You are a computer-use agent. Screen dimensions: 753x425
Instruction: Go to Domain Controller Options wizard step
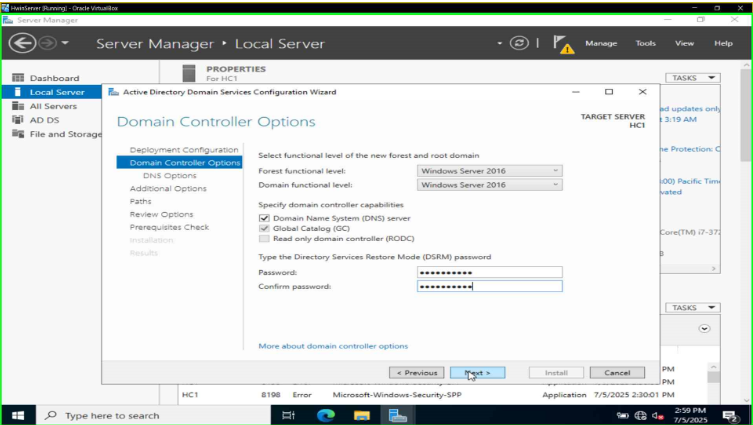(179, 163)
